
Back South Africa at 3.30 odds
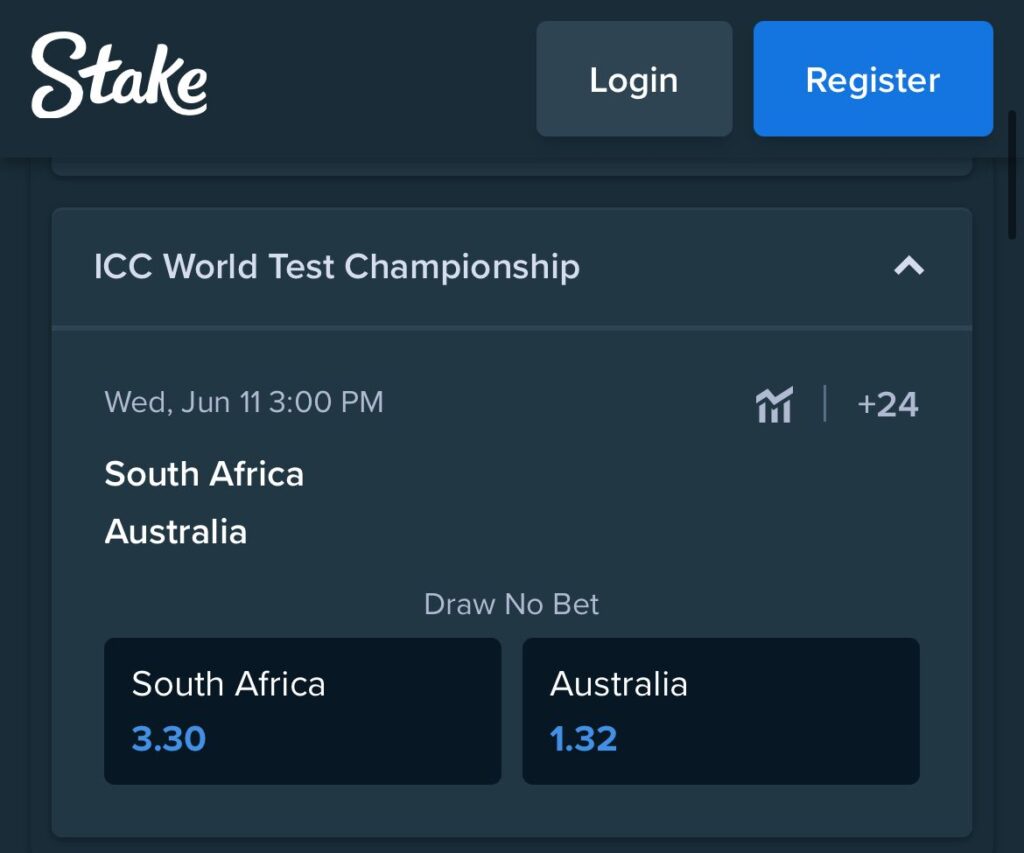tap(303, 710)
